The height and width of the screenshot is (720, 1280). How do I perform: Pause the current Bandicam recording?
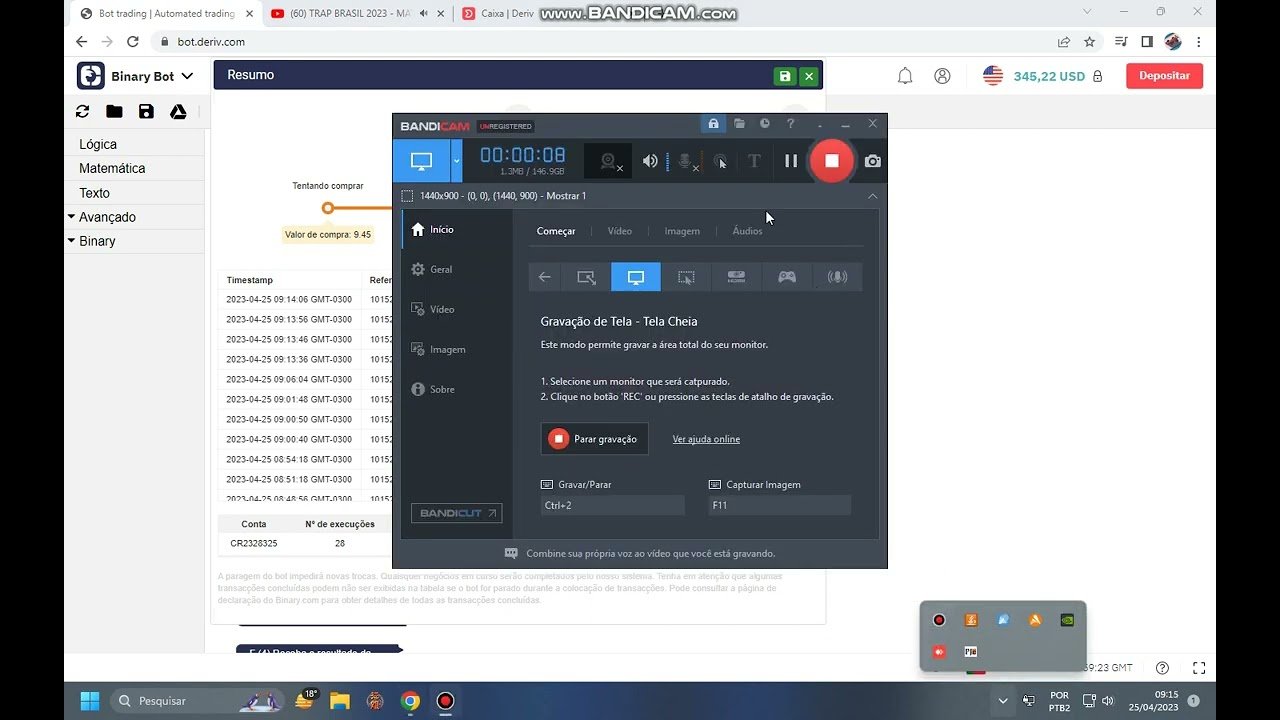(x=790, y=160)
